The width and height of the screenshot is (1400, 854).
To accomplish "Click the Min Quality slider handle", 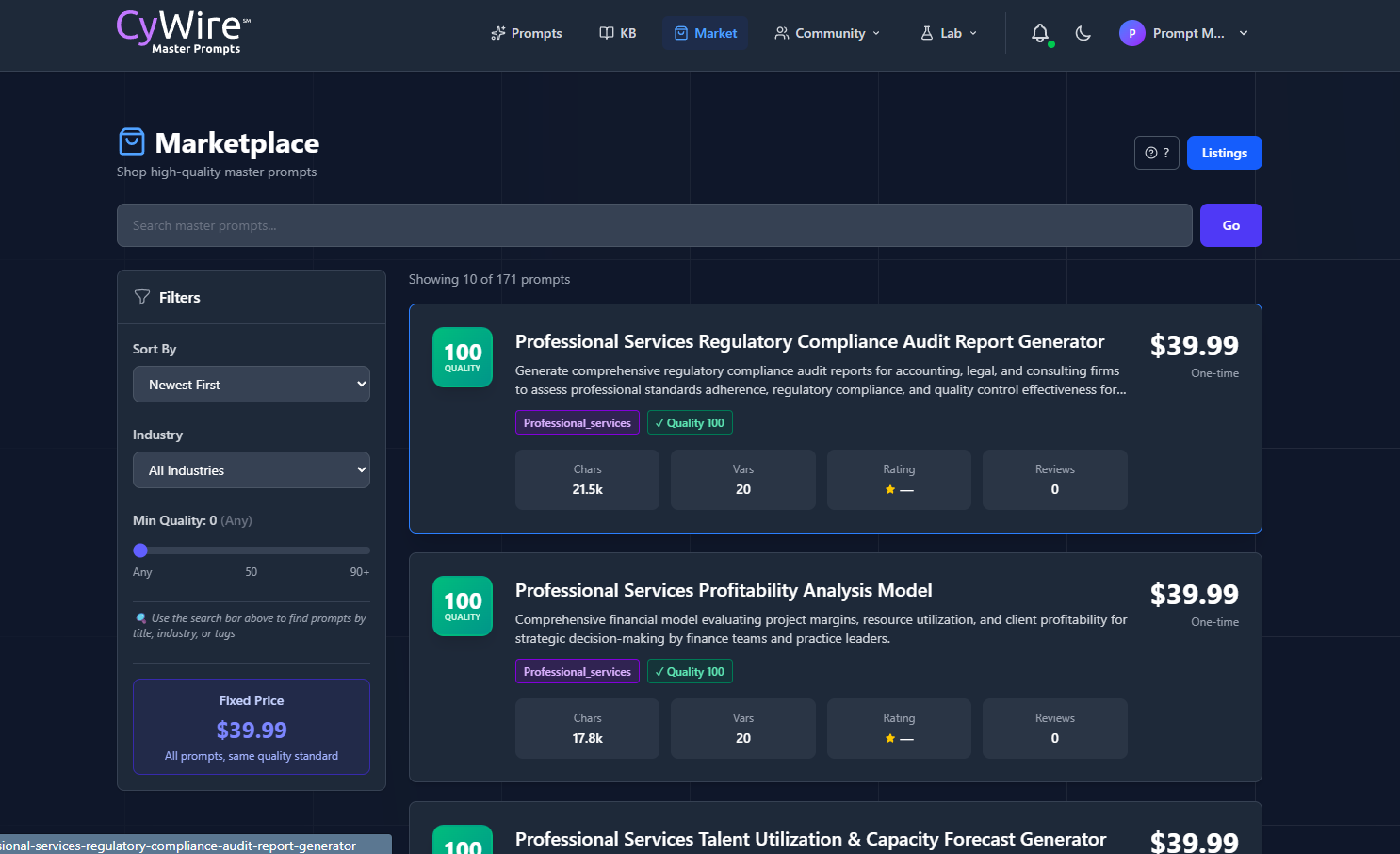I will pos(140,550).
